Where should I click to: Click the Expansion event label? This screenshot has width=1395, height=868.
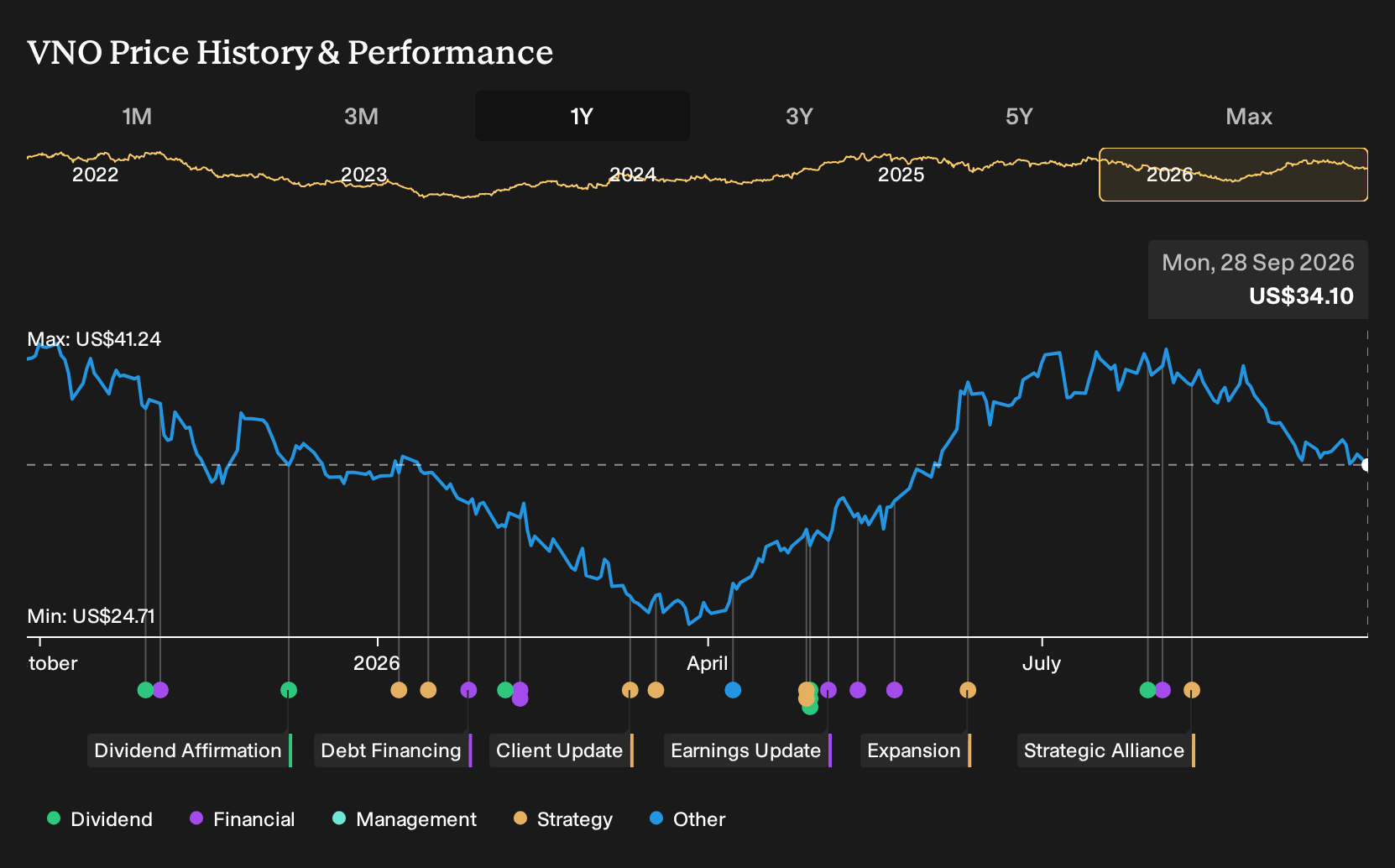(915, 750)
